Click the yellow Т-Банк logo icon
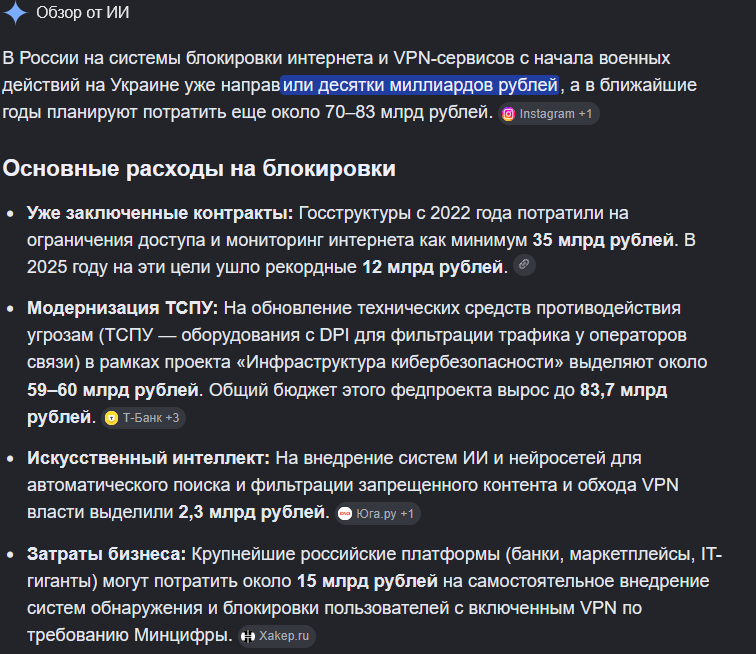This screenshot has height=654, width=756. (111, 418)
